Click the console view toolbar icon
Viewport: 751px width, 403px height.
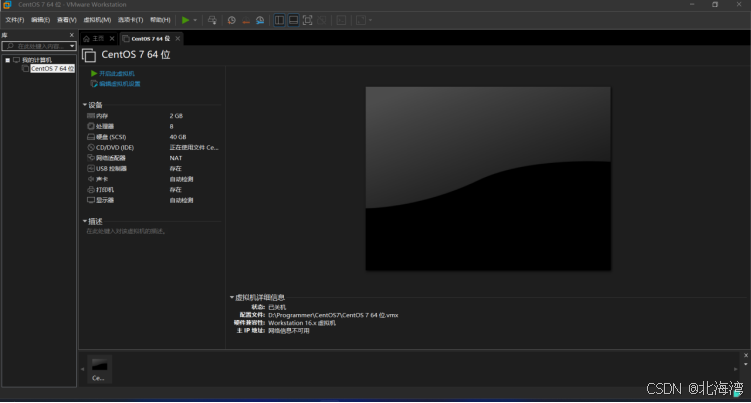tap(341, 20)
